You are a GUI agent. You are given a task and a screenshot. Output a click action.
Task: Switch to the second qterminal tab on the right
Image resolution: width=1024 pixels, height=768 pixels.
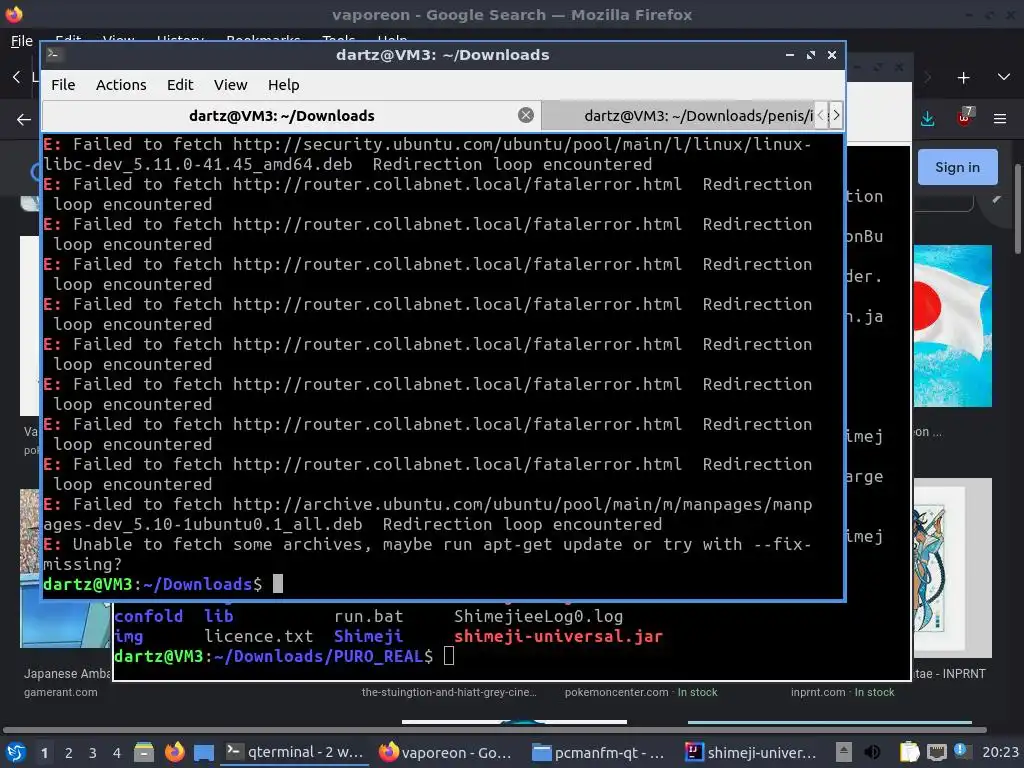click(679, 116)
